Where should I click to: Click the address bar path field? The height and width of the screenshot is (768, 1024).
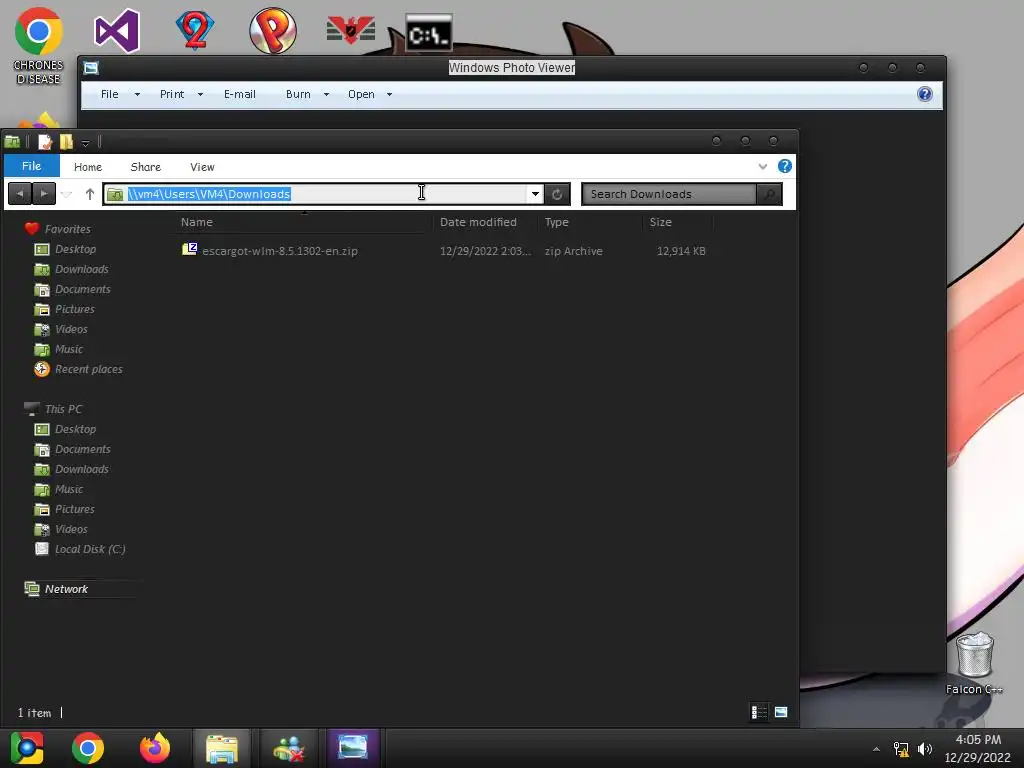coord(323,194)
